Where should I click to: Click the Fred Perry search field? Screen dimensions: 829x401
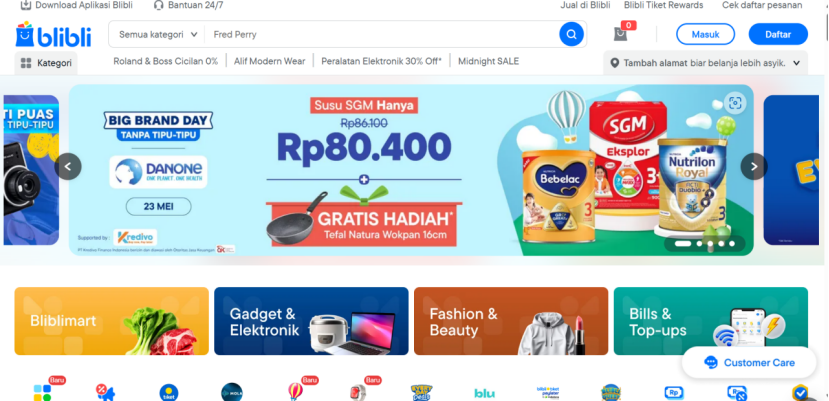click(383, 34)
